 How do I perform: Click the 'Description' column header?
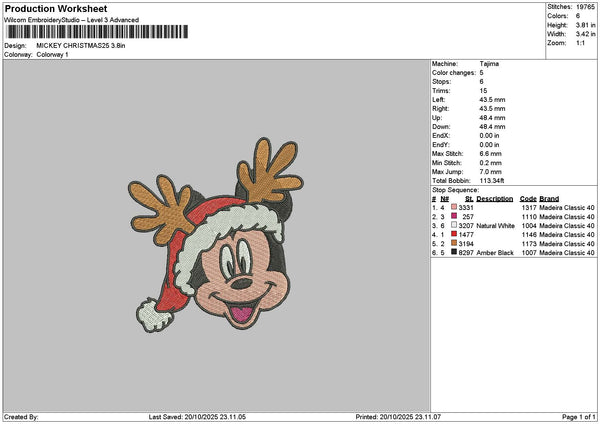(495, 199)
